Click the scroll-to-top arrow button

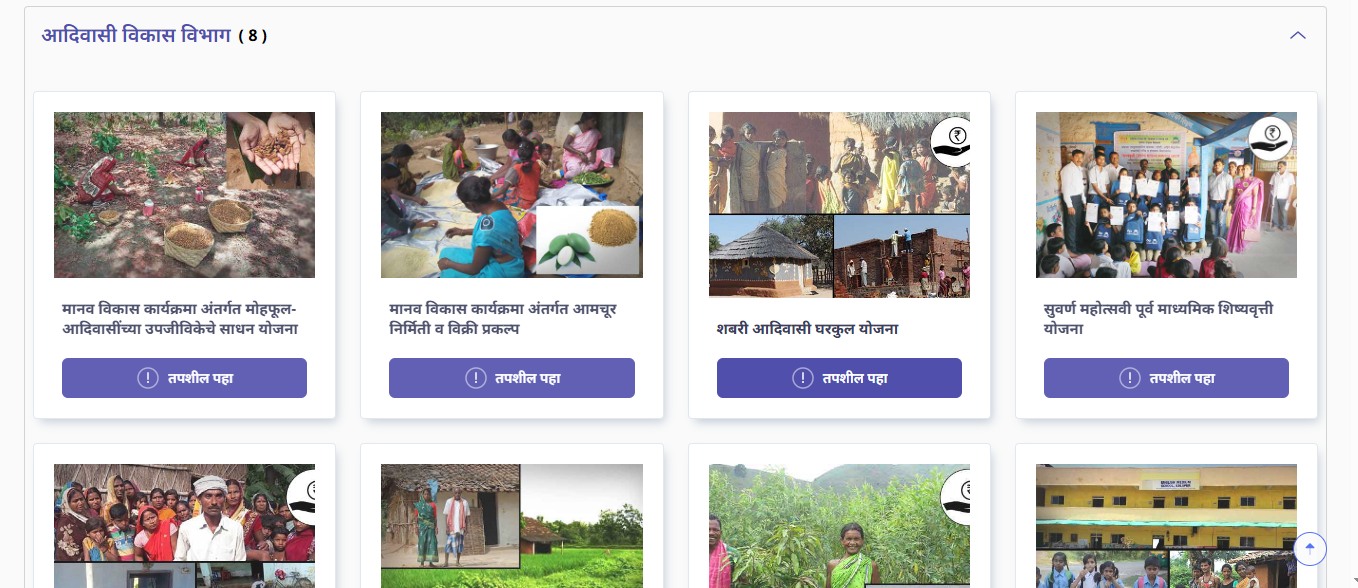1310,548
